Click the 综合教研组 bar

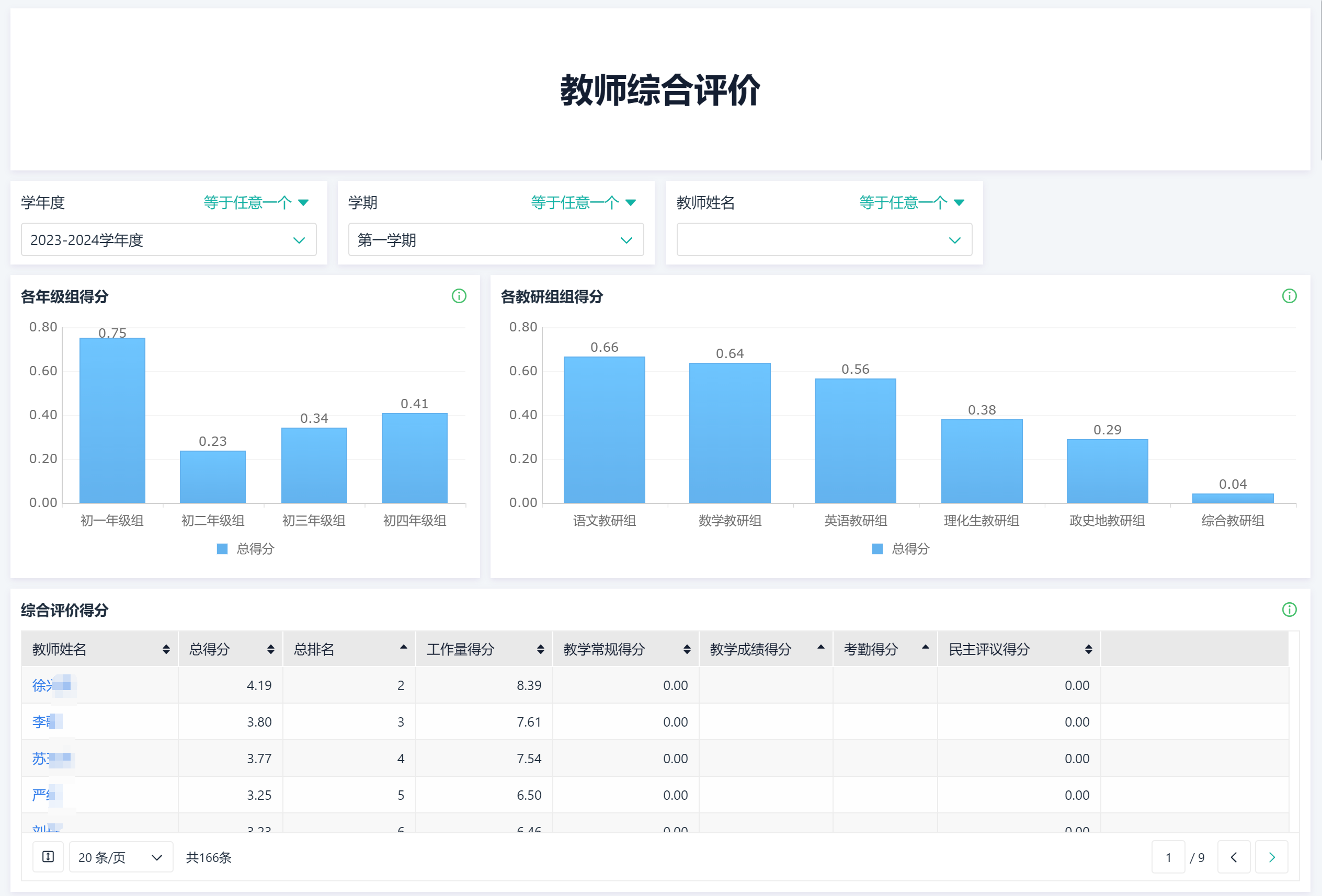(x=1233, y=498)
